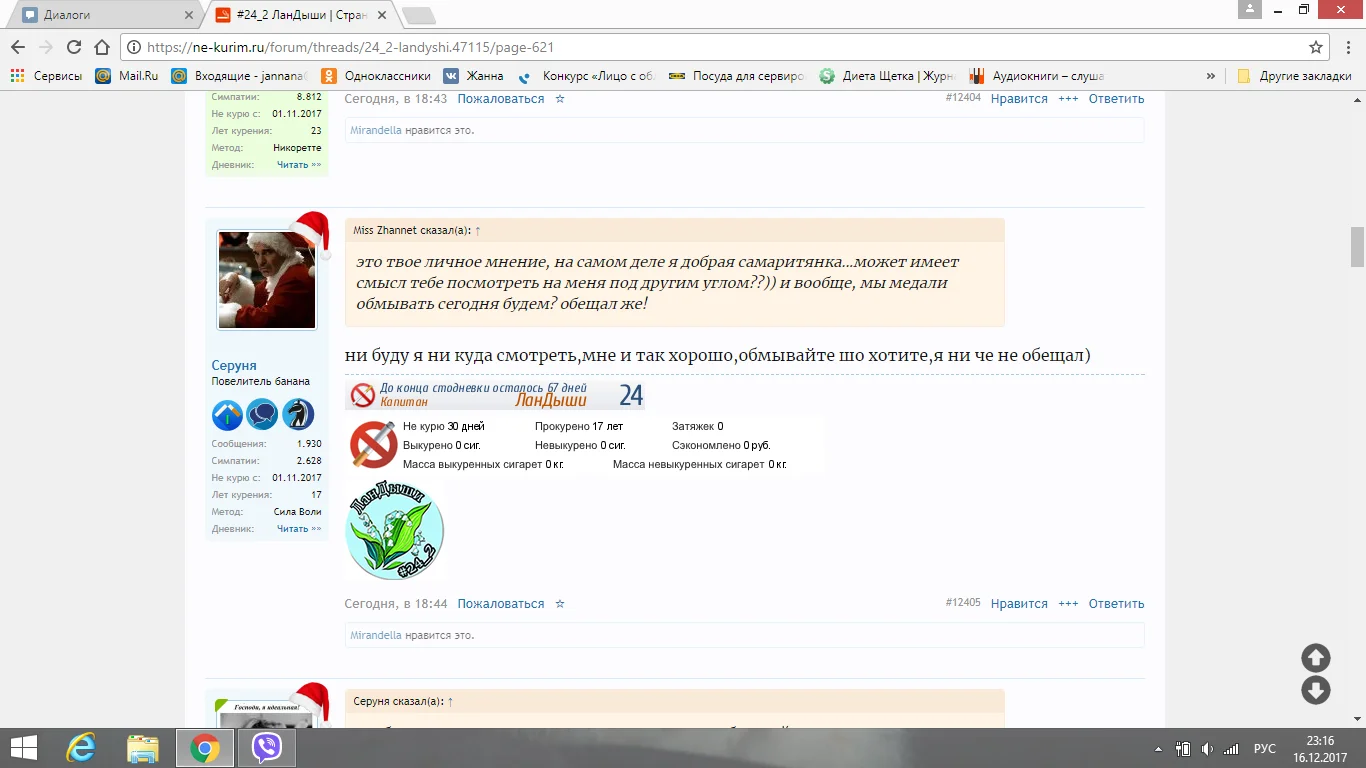Click Серуня's first blue badge icon

pos(227,414)
